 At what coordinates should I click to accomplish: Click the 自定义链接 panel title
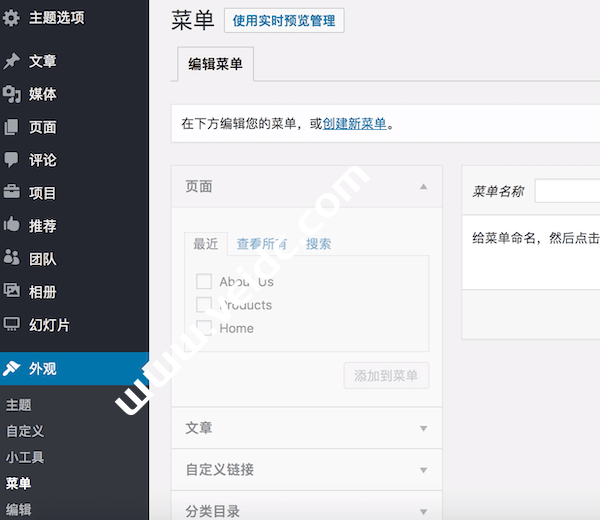tap(220, 470)
